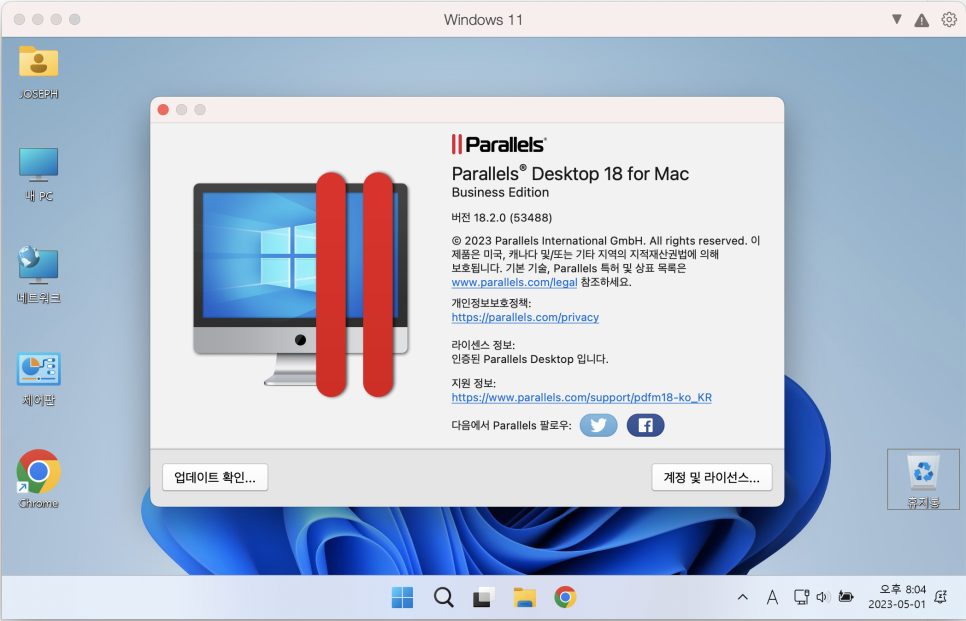Screen dimensions: 966x621
Task: Click the 개인정보보호정책 label
Action: (x=491, y=303)
